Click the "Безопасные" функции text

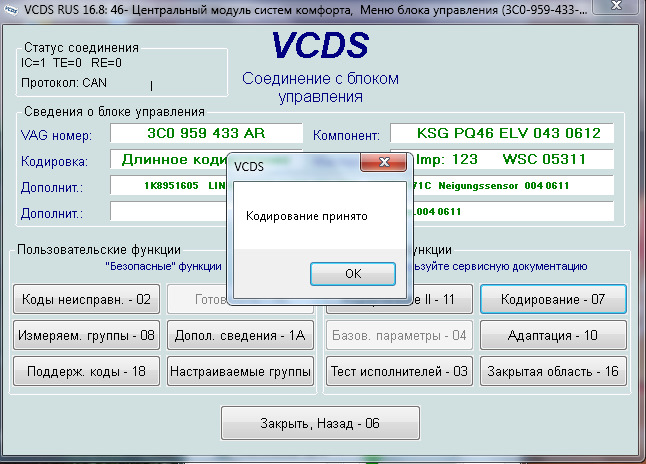[x=164, y=267]
